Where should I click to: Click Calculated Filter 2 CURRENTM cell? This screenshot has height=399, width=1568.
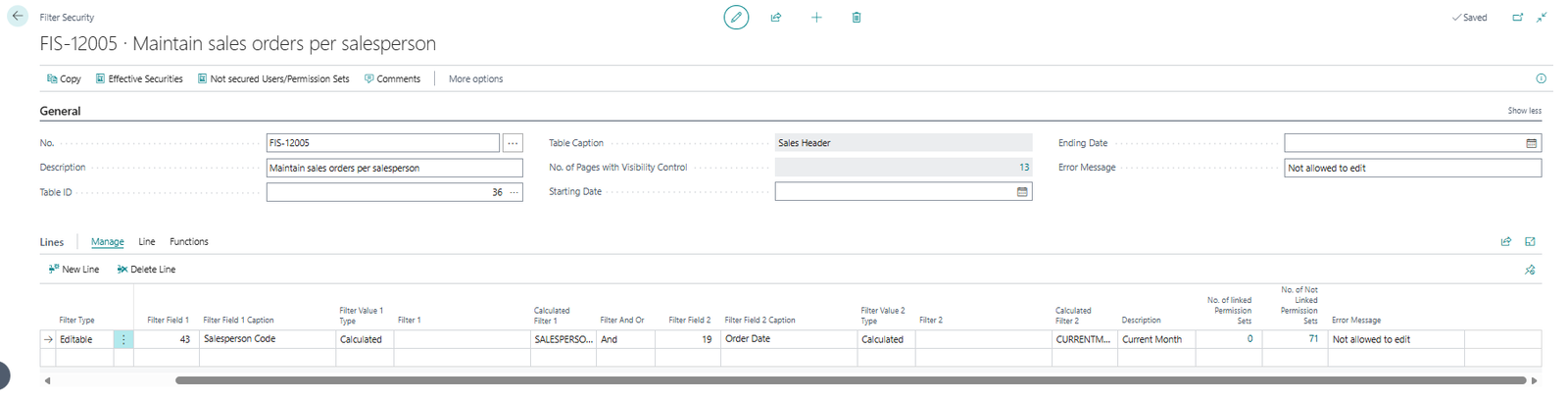[1085, 339]
